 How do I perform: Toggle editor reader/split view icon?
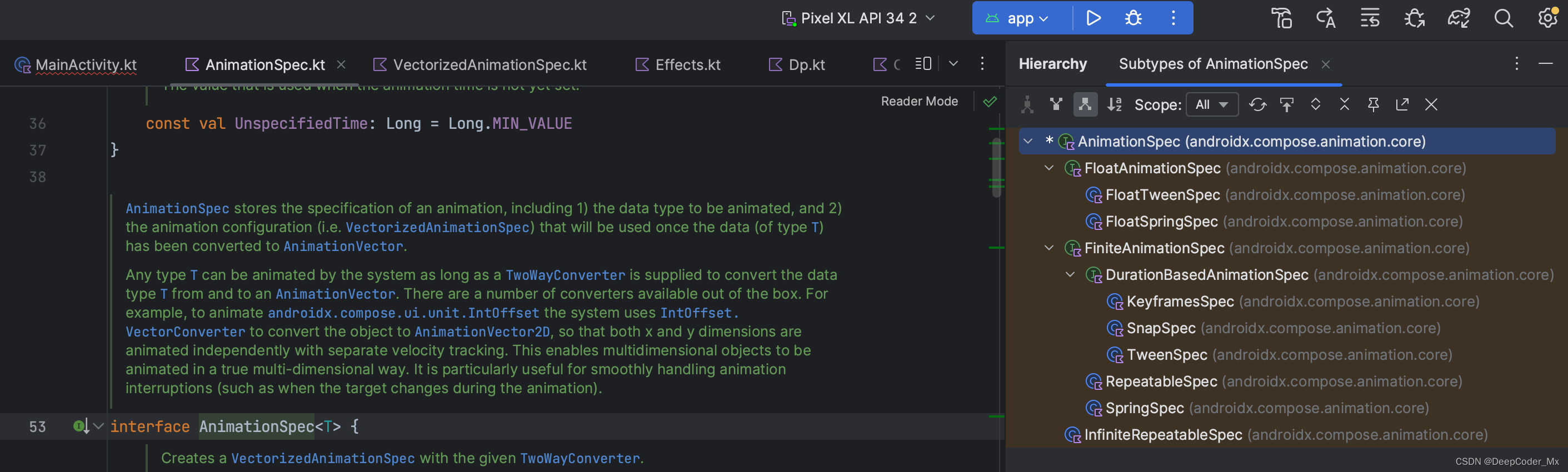pos(923,64)
